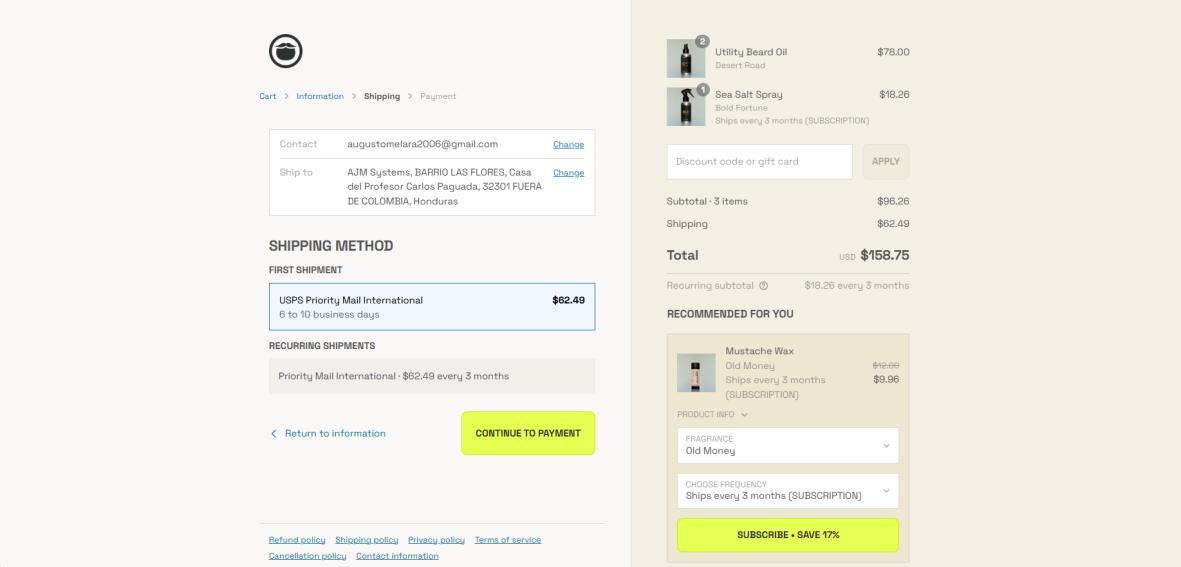Click the Mustache Wax product name
Image resolution: width=1181 pixels, height=567 pixels.
click(759, 351)
